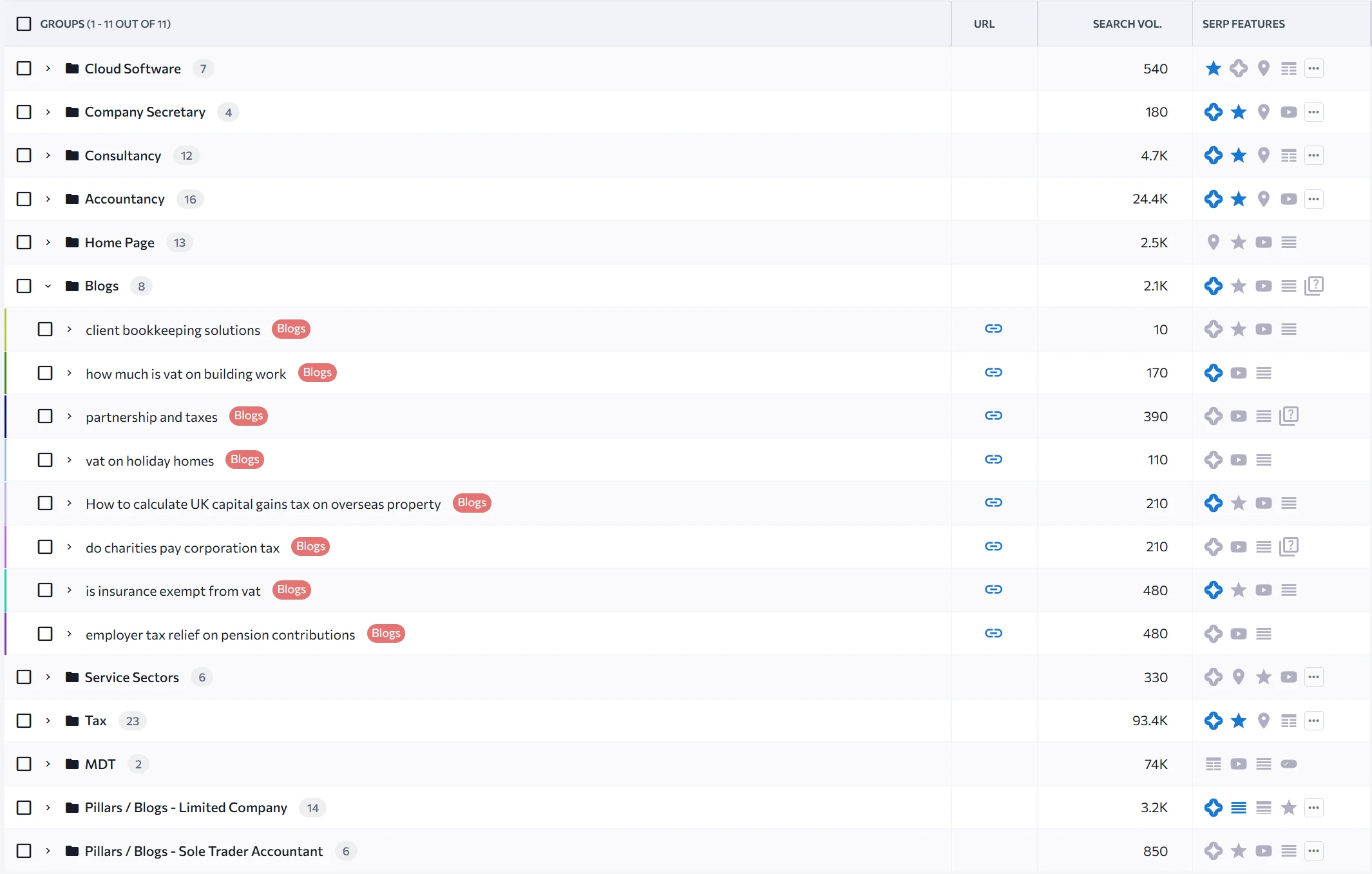
Task: Click People Also Ask icon in Blogs row
Action: click(1314, 286)
